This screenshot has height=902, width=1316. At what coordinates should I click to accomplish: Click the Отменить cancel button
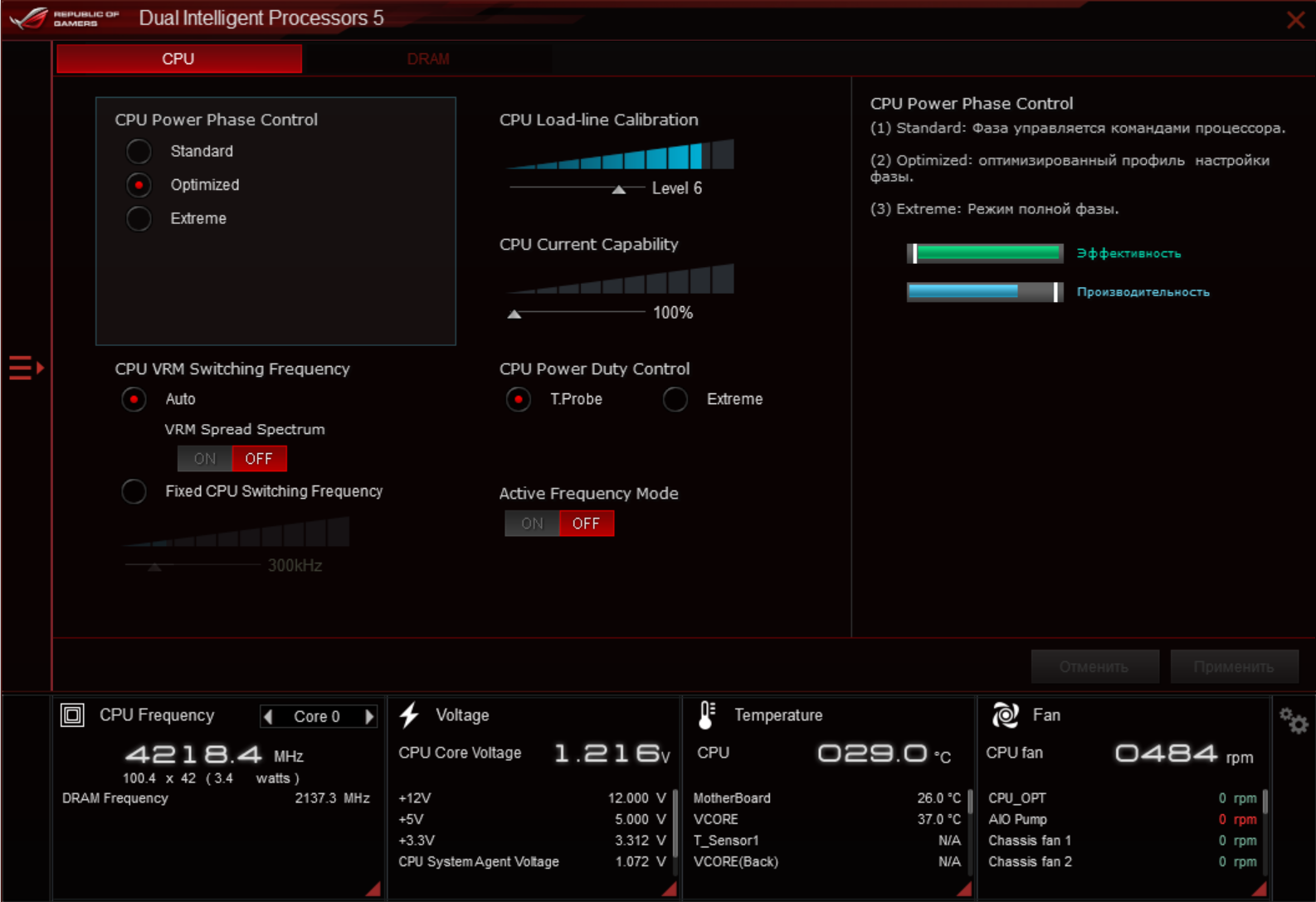pyautogui.click(x=1094, y=667)
